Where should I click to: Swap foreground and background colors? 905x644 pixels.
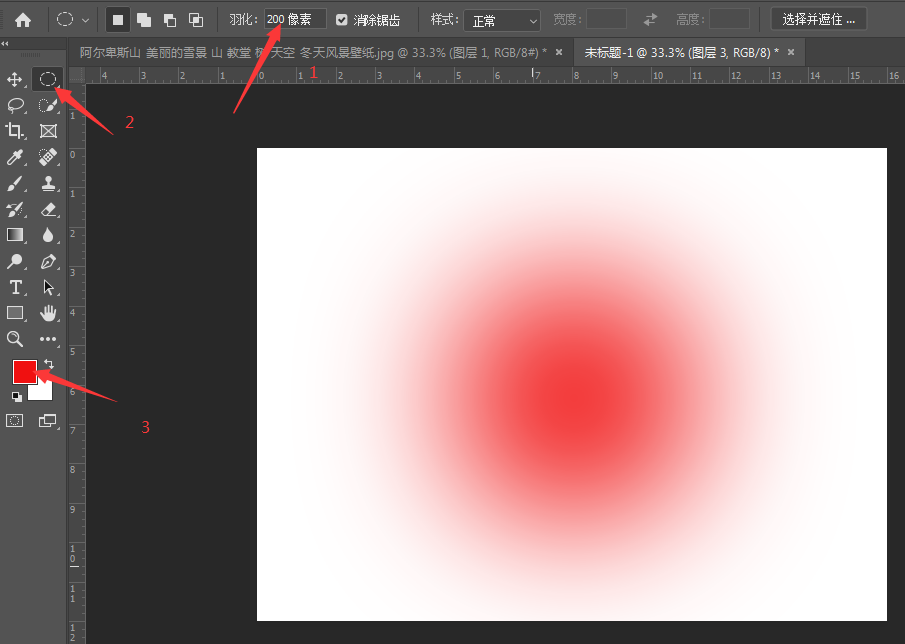(49, 364)
